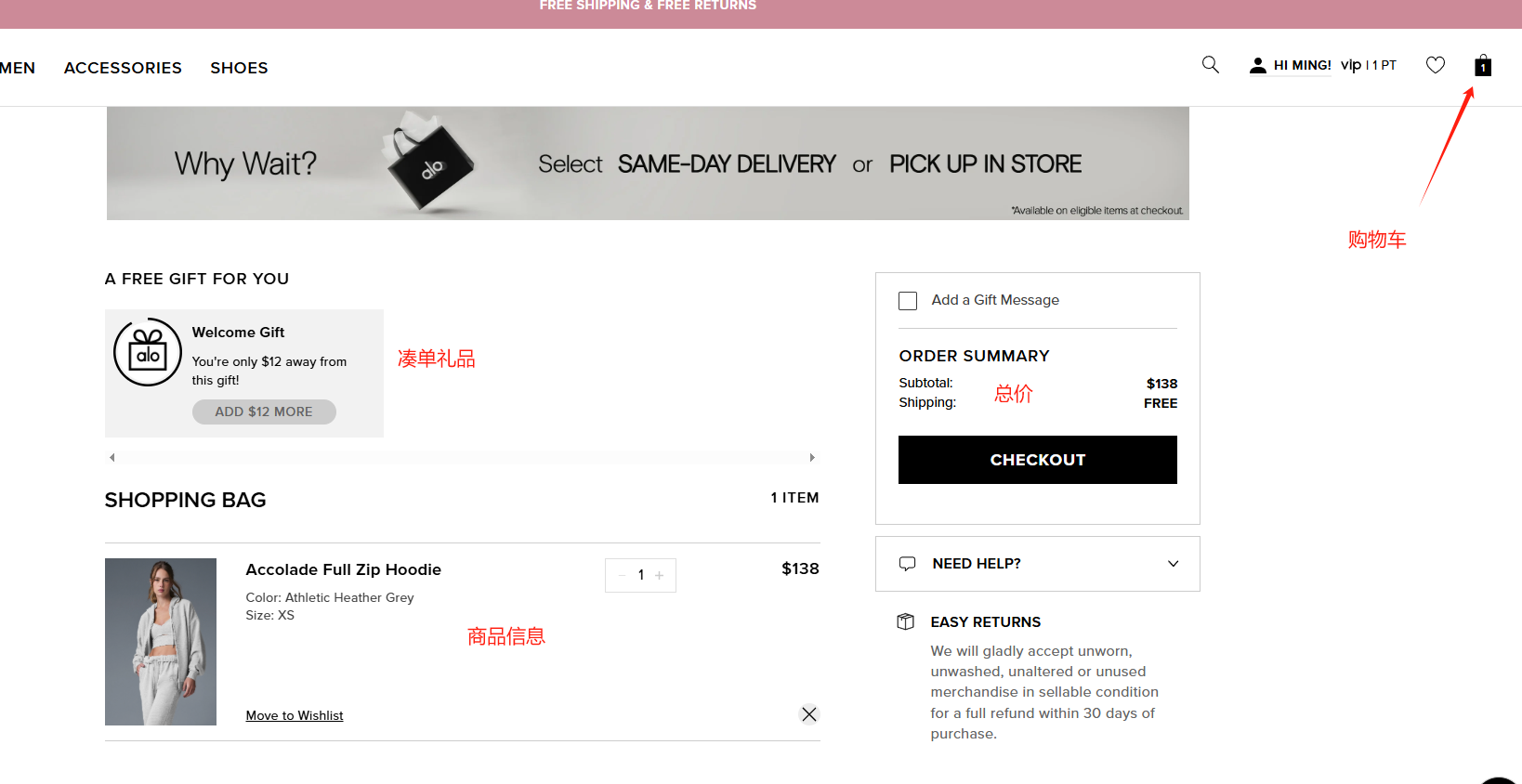Remove the Accolade hoodie with X
Viewport: 1522px width, 784px height.
tap(809, 714)
